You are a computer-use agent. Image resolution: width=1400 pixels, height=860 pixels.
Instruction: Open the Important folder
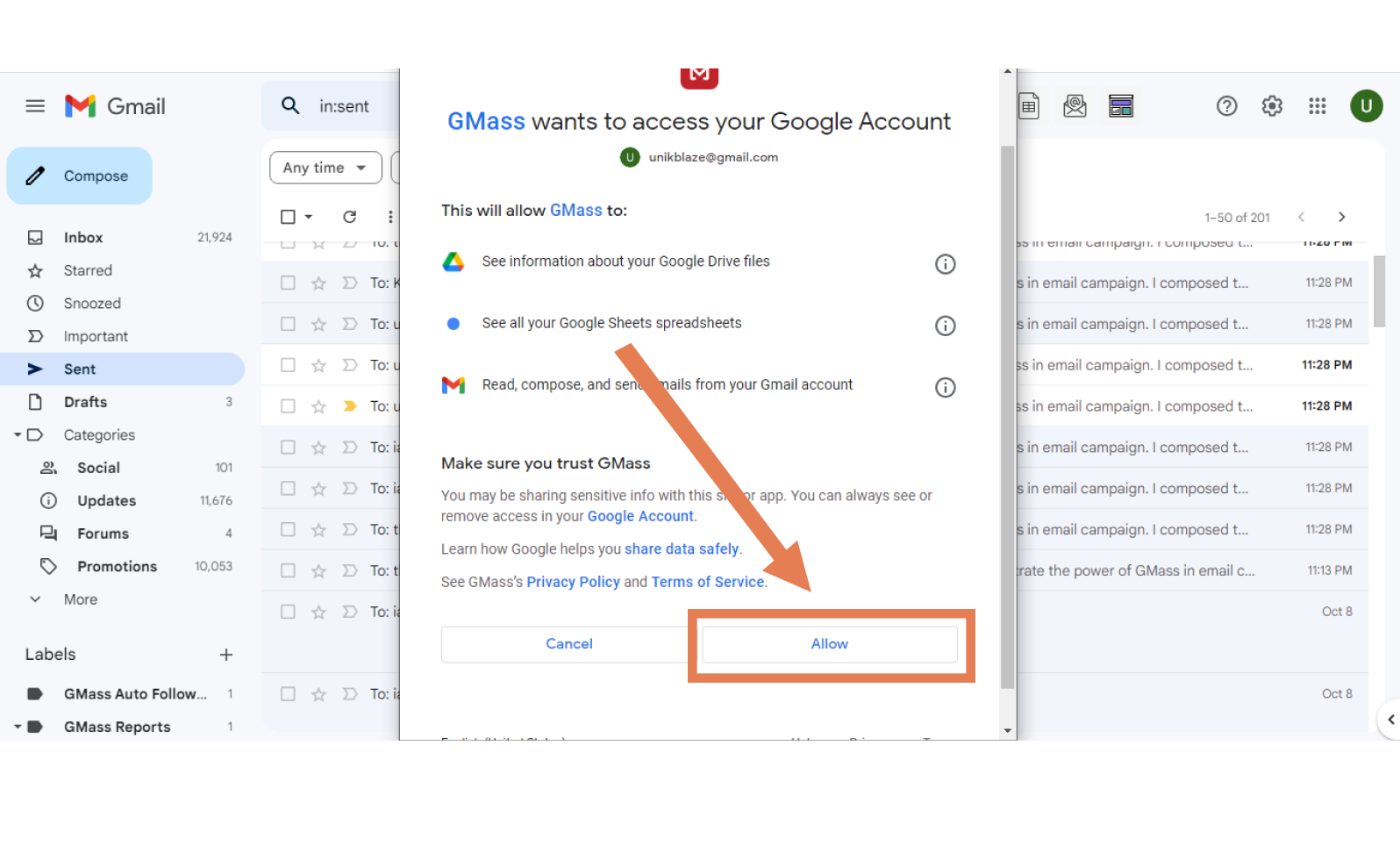tap(123, 336)
